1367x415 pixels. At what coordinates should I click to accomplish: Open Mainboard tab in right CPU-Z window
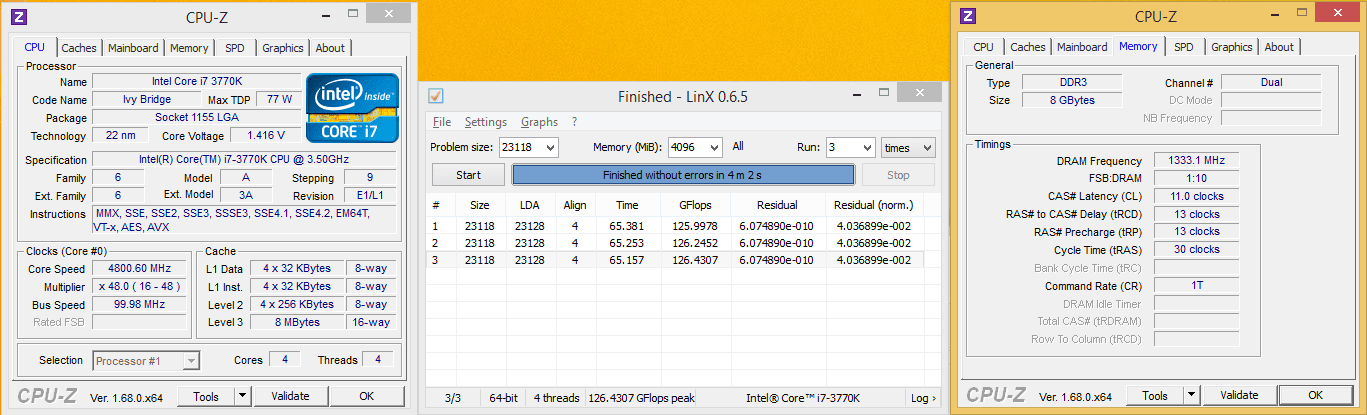pos(1082,47)
